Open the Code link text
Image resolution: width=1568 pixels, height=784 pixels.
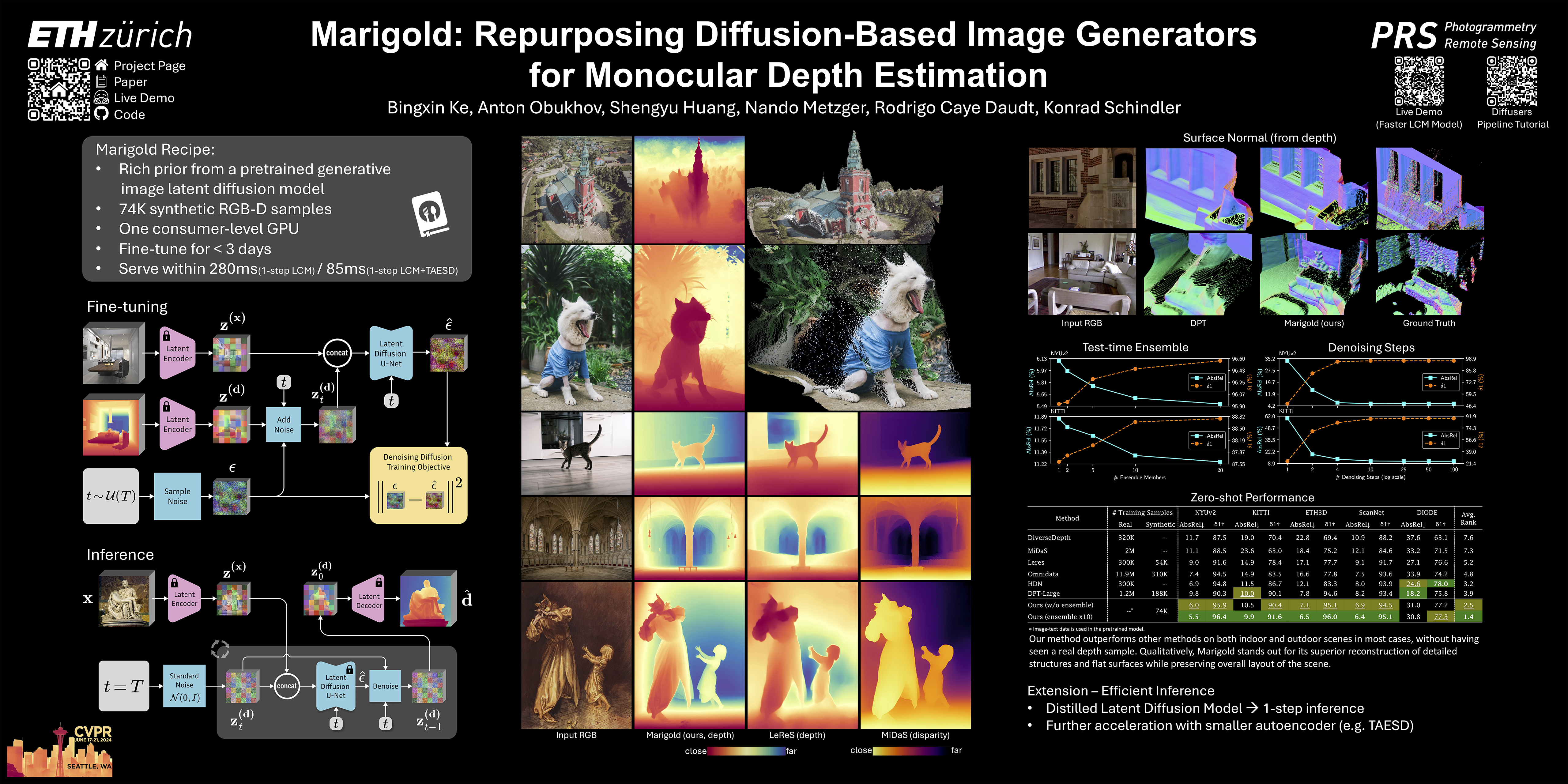tap(129, 115)
